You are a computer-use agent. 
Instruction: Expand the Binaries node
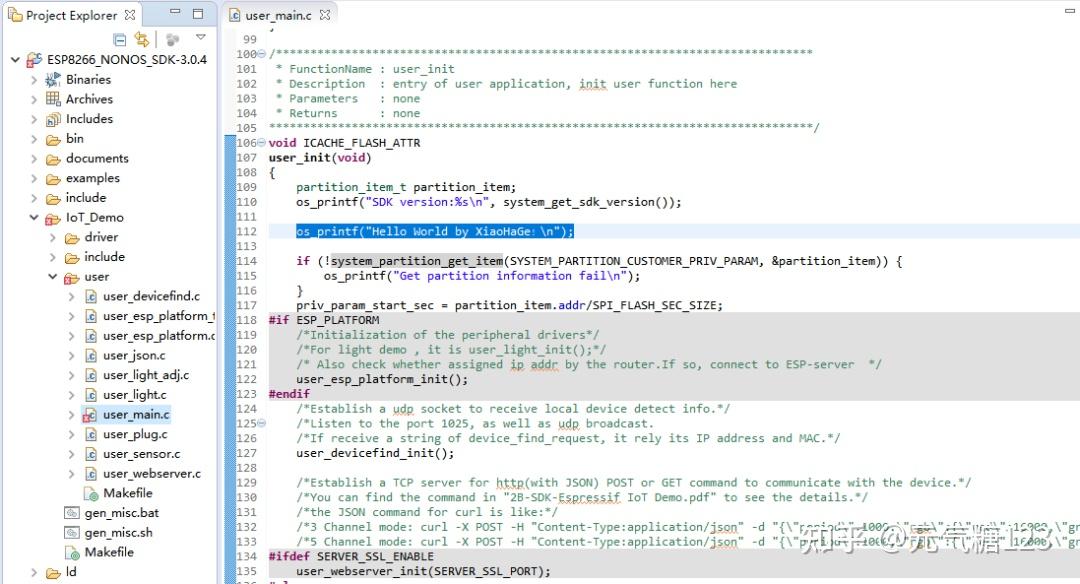34,80
